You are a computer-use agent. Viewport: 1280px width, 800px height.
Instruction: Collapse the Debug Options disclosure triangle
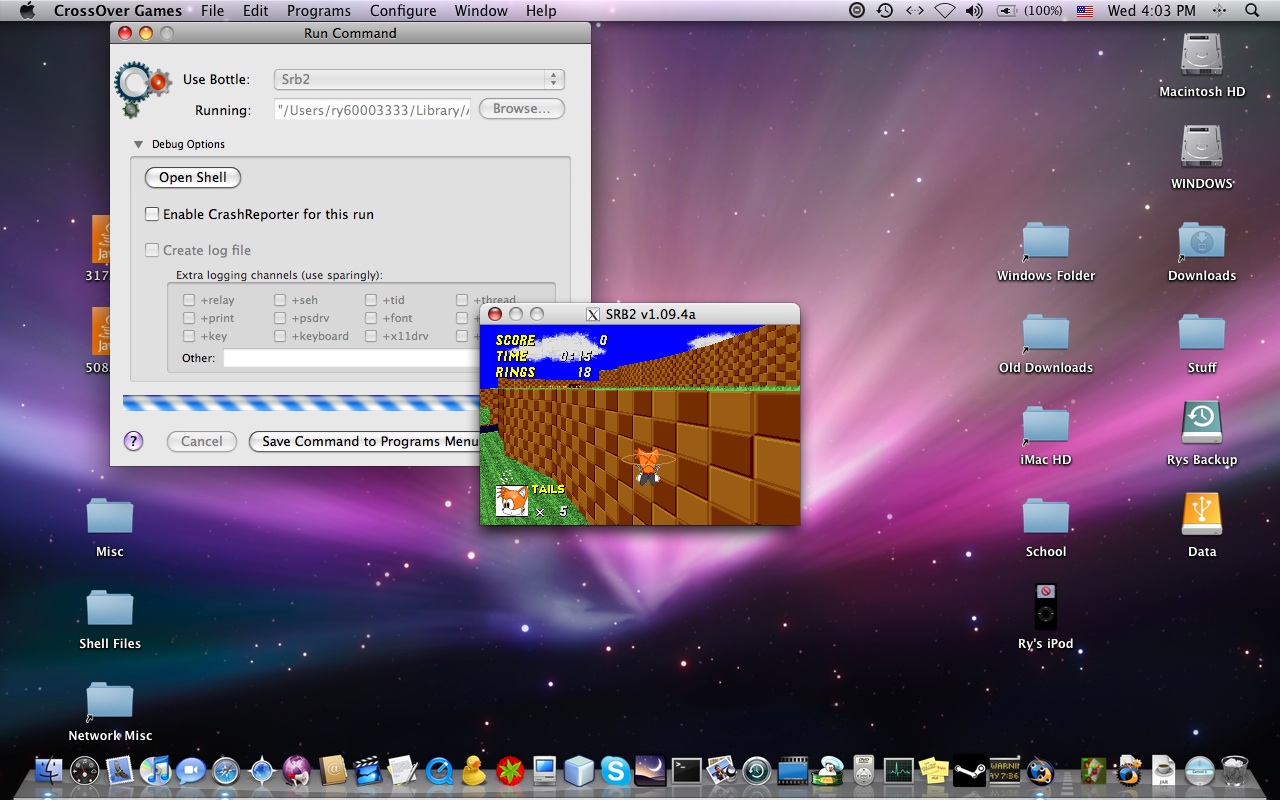coord(139,144)
